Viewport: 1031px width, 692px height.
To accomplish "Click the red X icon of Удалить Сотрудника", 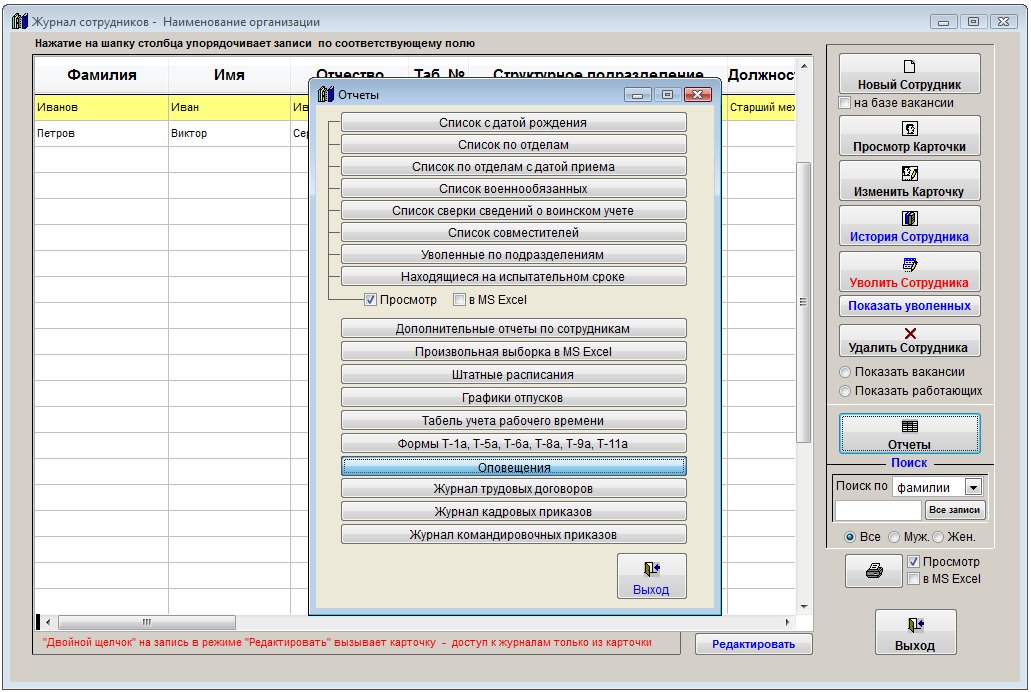I will point(910,334).
